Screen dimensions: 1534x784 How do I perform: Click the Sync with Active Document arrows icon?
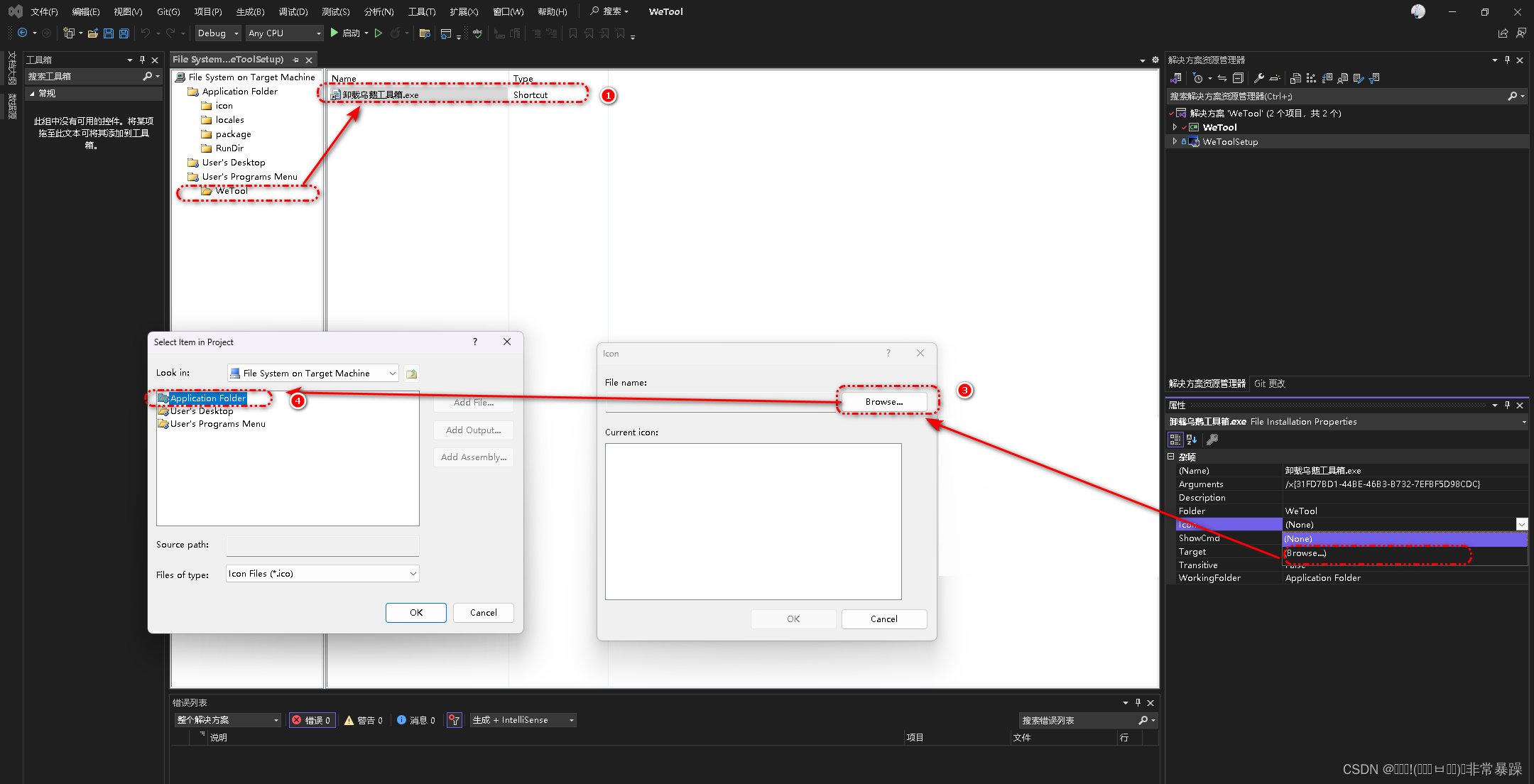tap(1222, 78)
